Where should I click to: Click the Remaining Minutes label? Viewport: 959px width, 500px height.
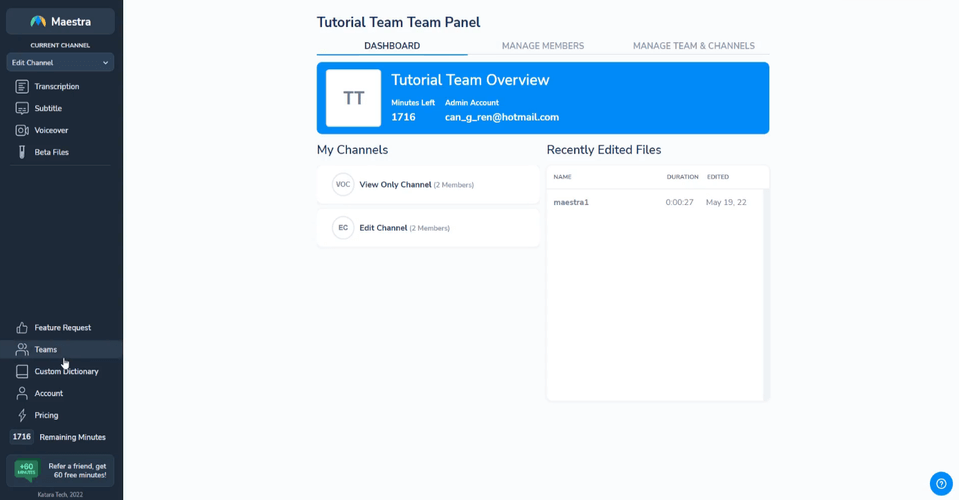(x=73, y=437)
